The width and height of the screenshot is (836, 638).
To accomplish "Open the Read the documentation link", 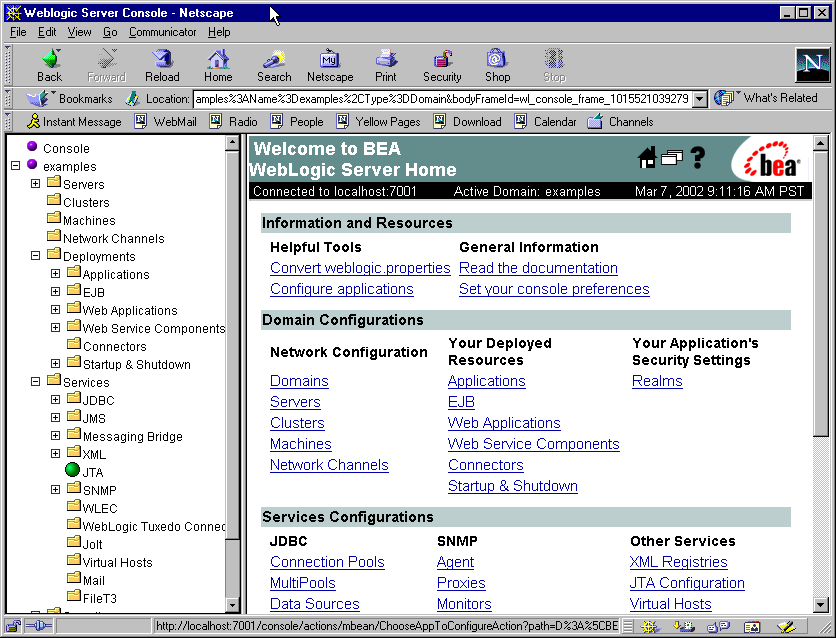I will point(538,268).
